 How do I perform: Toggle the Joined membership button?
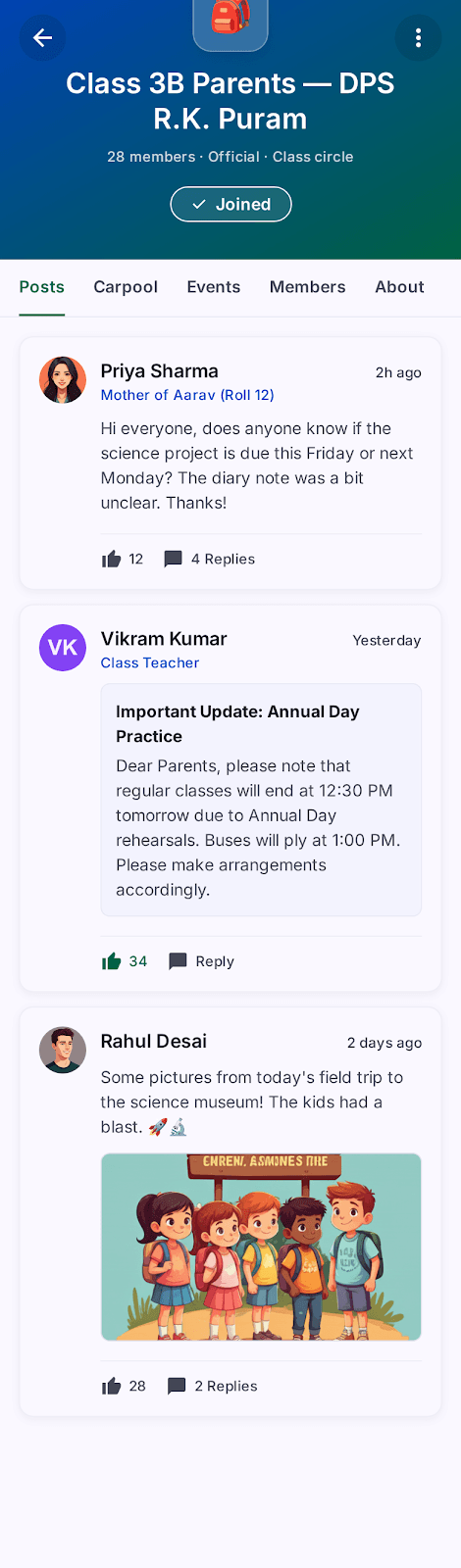click(x=230, y=204)
